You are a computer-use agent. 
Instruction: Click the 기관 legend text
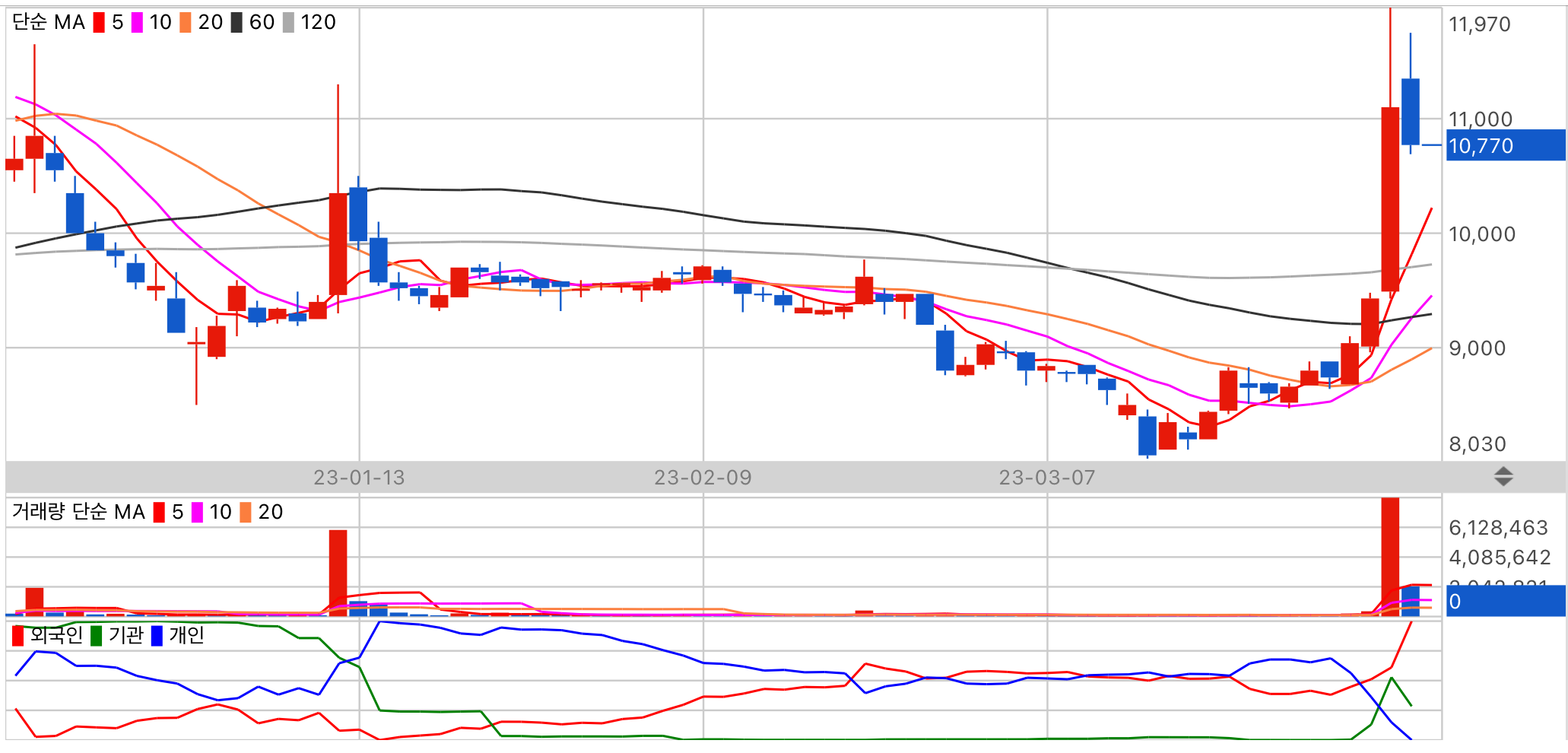(x=125, y=636)
